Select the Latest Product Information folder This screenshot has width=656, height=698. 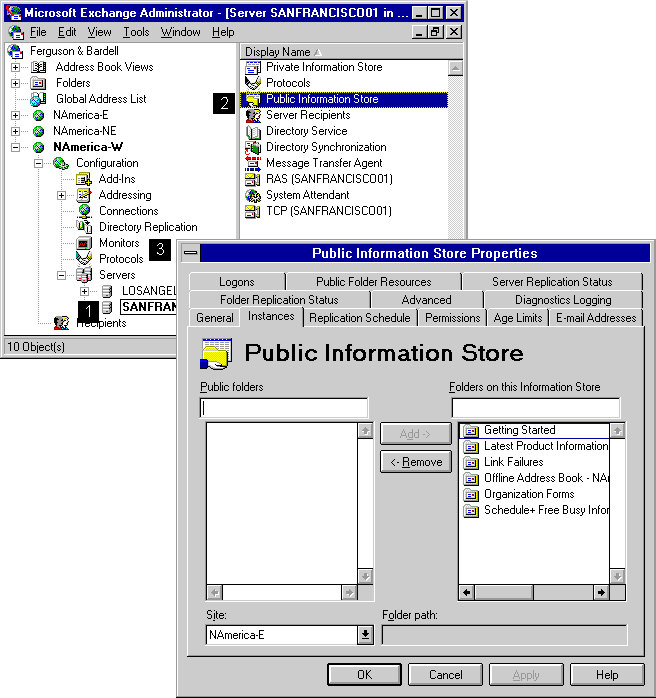pyautogui.click(x=535, y=446)
